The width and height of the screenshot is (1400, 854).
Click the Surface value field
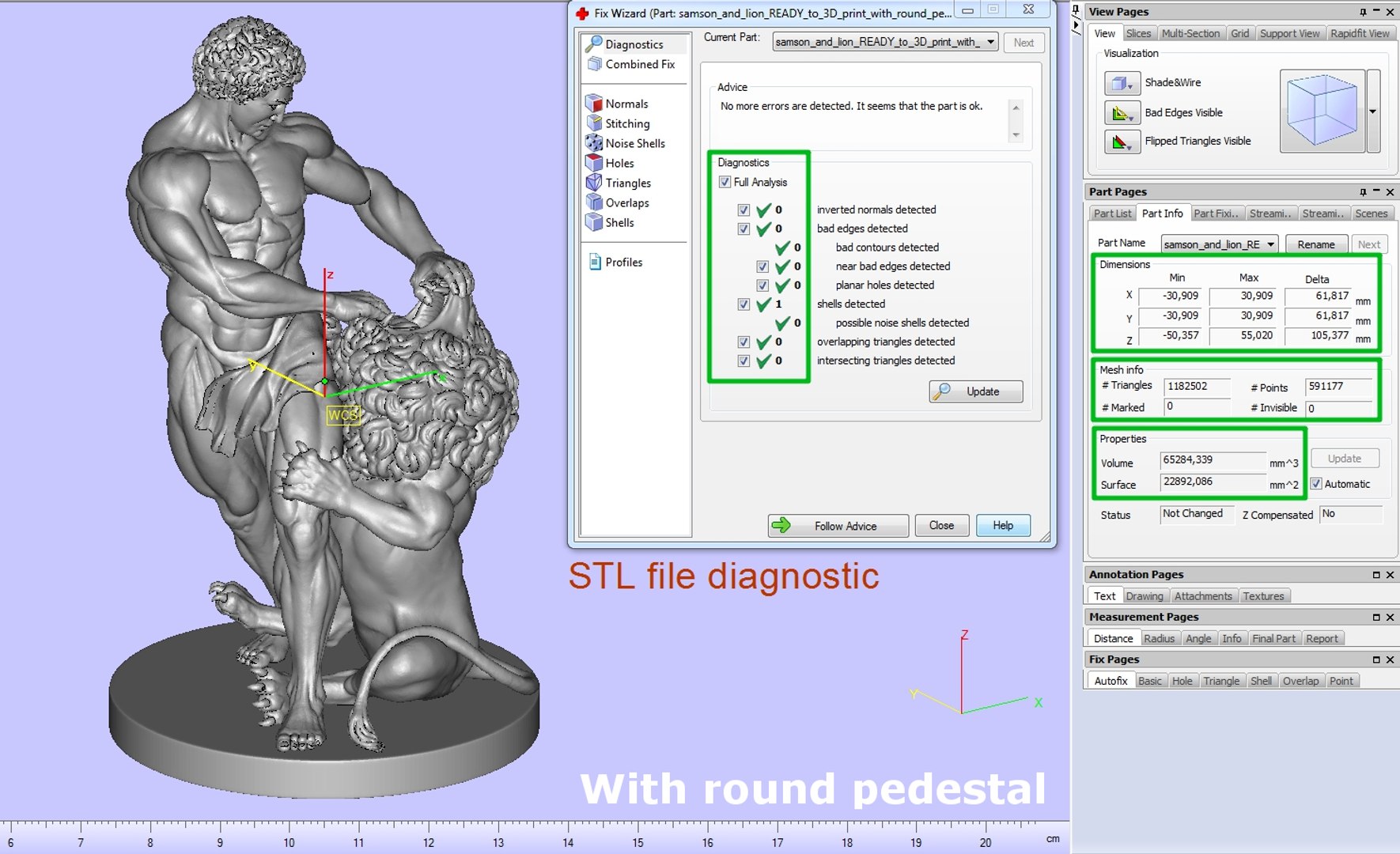click(x=1213, y=482)
